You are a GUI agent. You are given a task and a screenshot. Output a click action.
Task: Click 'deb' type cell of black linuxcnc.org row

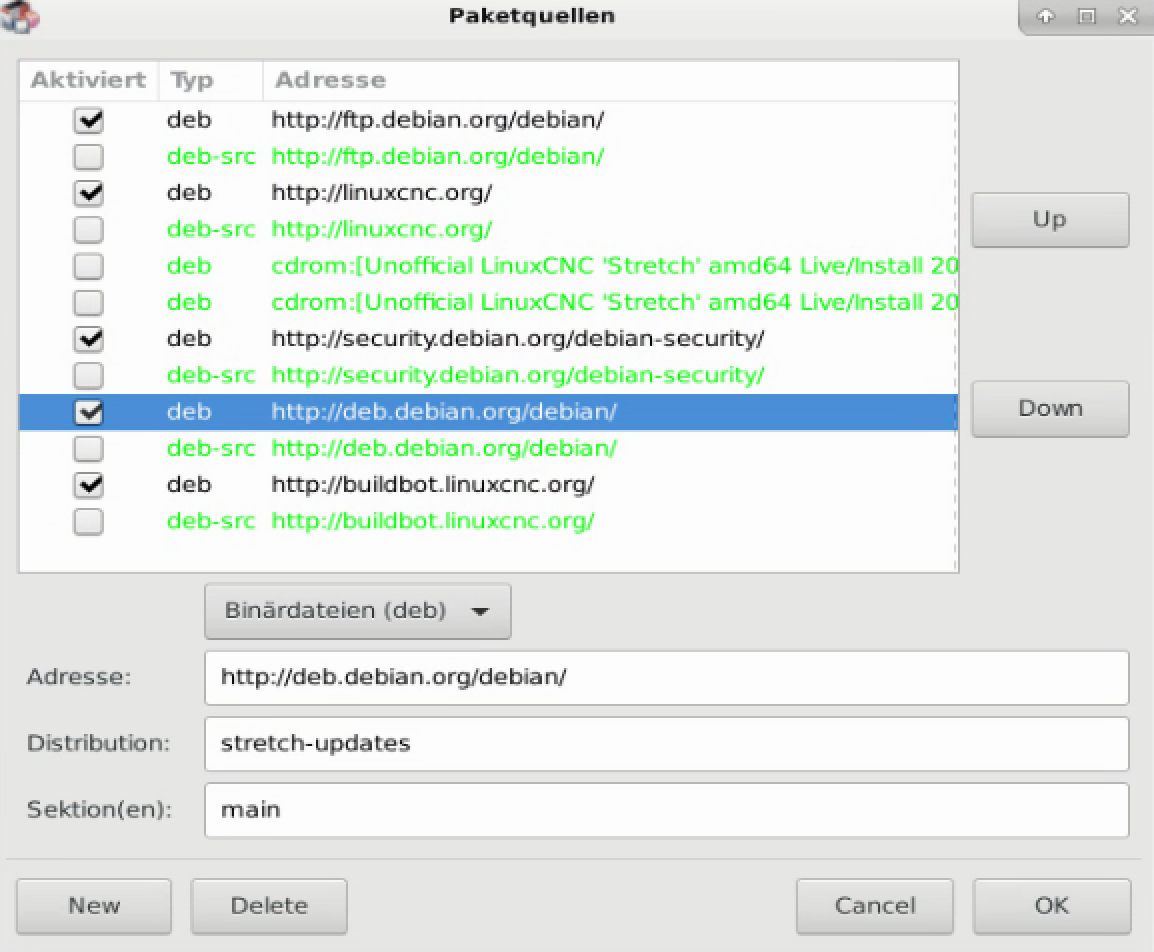point(189,193)
